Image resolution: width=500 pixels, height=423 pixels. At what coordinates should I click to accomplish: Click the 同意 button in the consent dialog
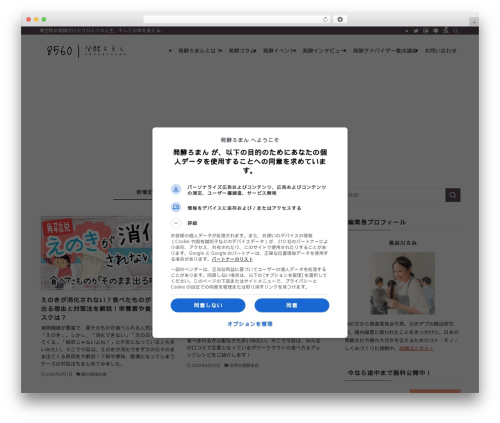click(292, 305)
